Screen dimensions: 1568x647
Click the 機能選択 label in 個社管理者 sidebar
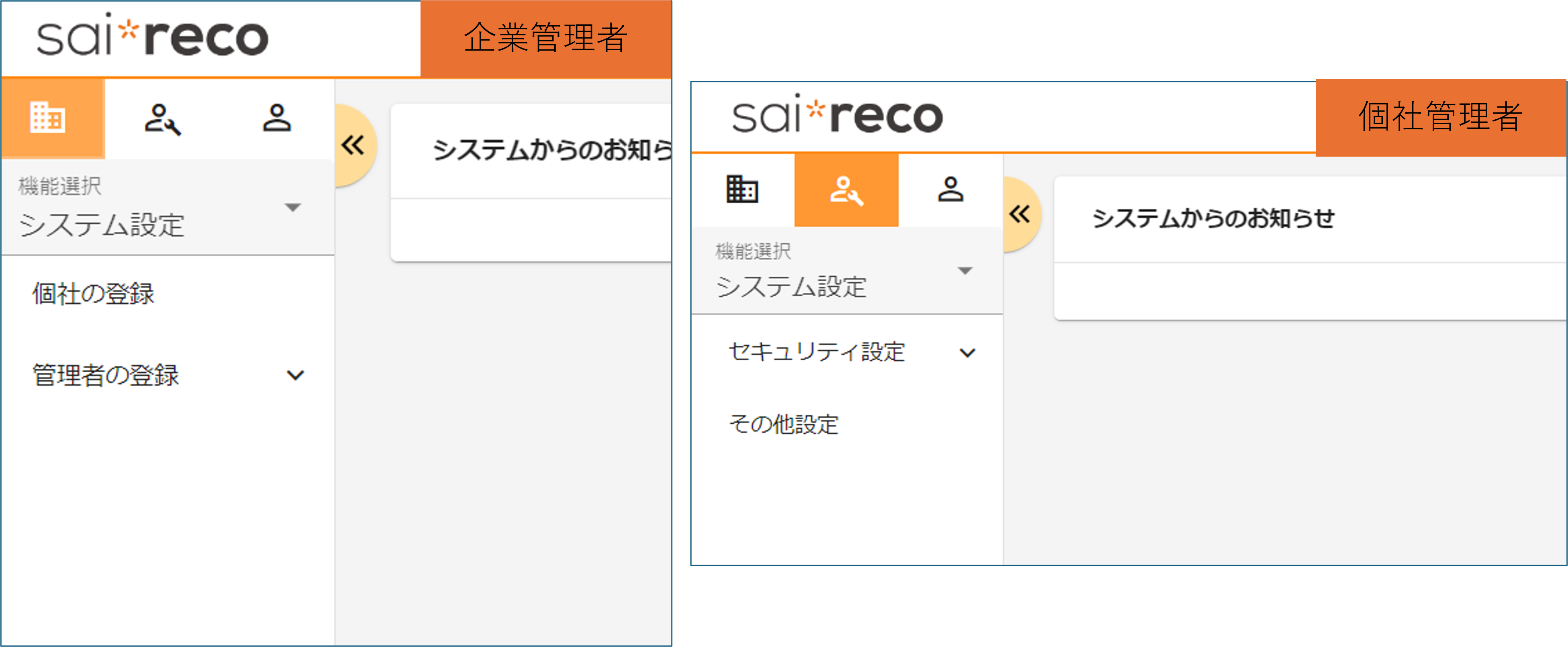coord(753,251)
